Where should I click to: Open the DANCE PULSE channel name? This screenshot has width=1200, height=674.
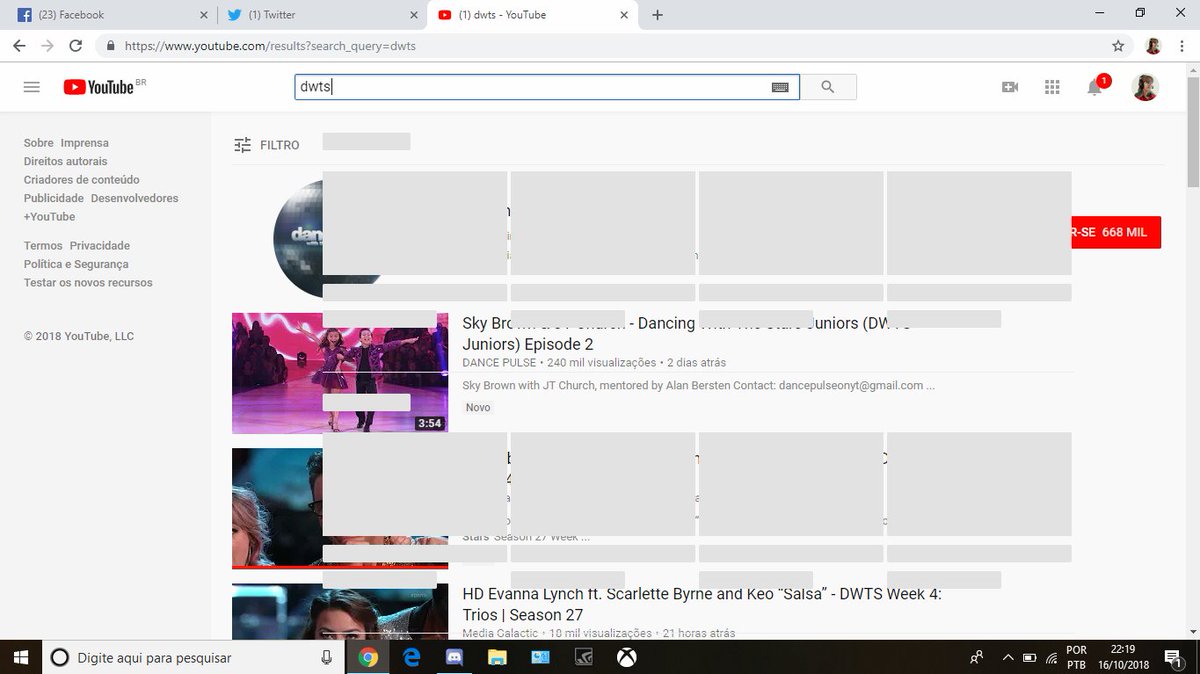pyautogui.click(x=499, y=362)
